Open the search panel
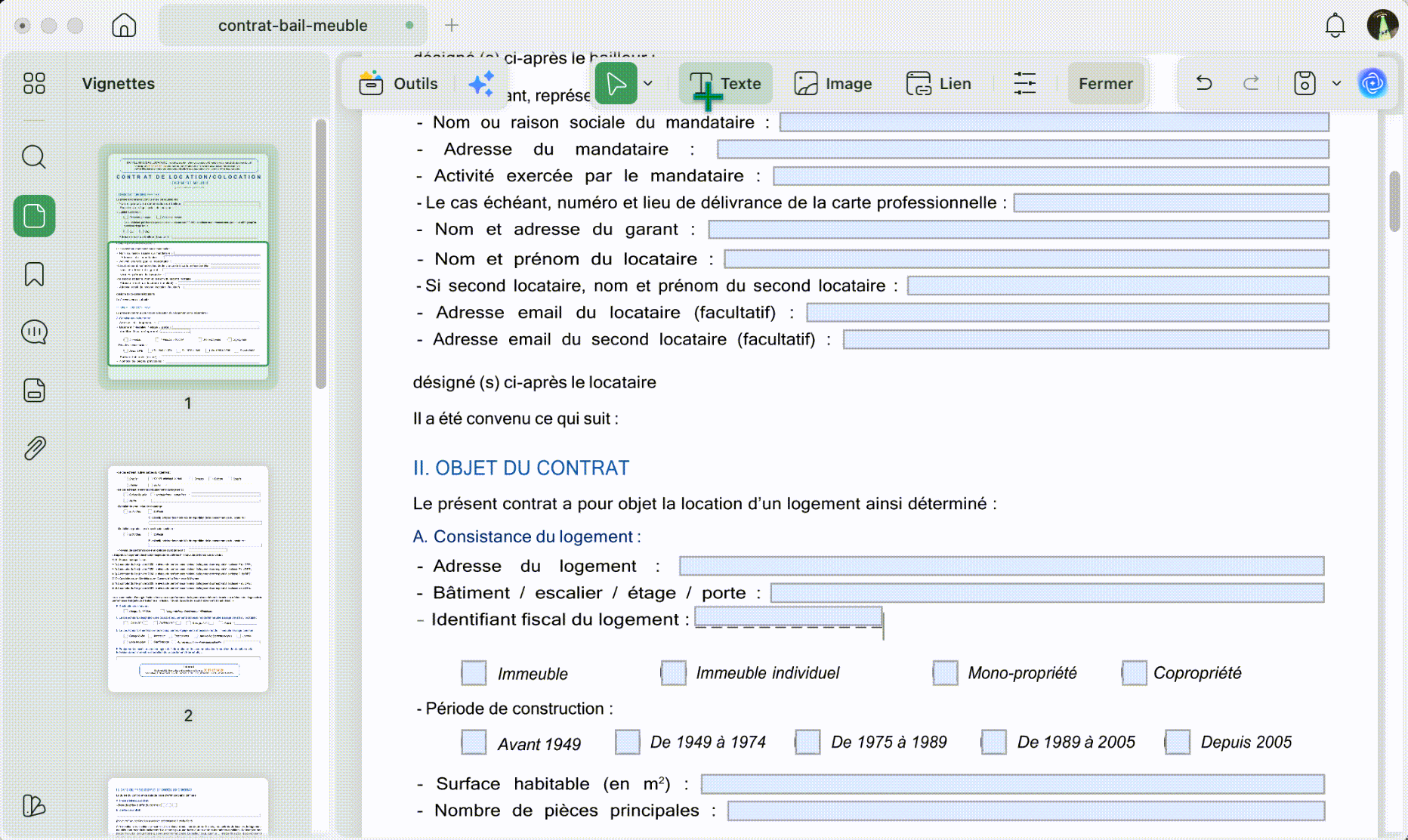Viewport: 1408px width, 840px height. [x=34, y=157]
